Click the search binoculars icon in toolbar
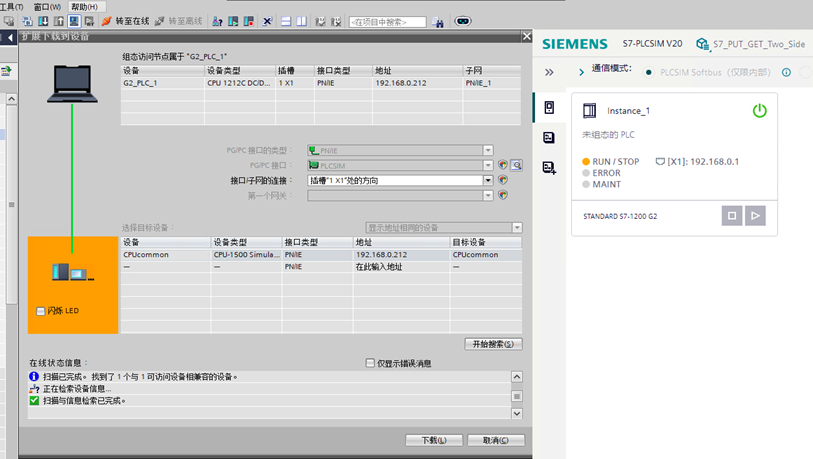The image size is (813, 459). click(438, 21)
